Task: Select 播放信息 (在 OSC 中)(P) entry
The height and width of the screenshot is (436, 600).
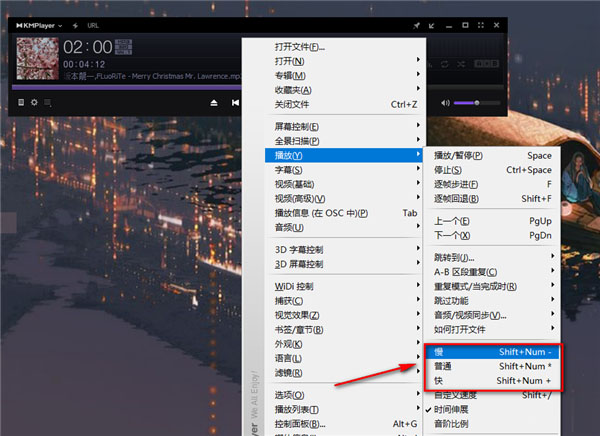Action: point(345,213)
